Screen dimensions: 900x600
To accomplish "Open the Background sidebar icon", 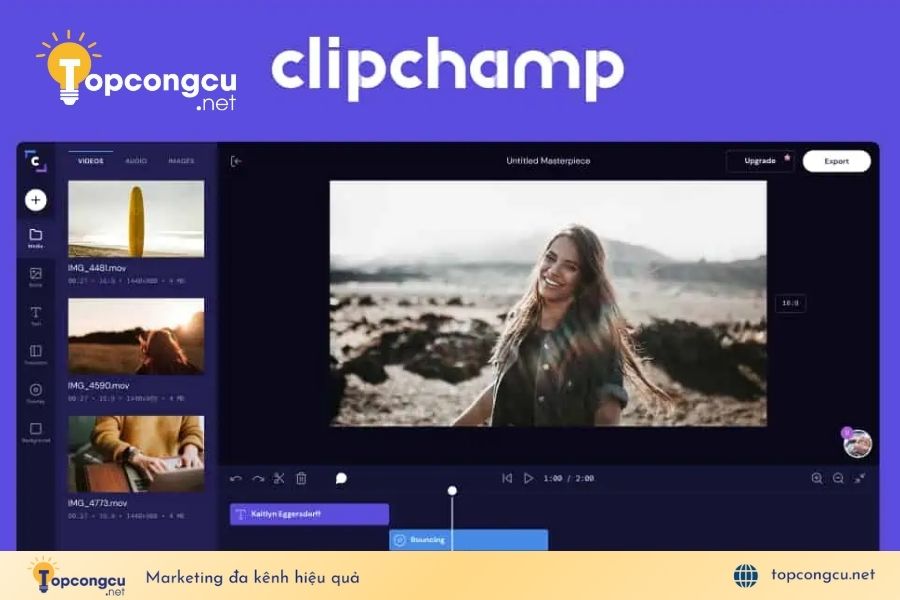I will pos(36,432).
